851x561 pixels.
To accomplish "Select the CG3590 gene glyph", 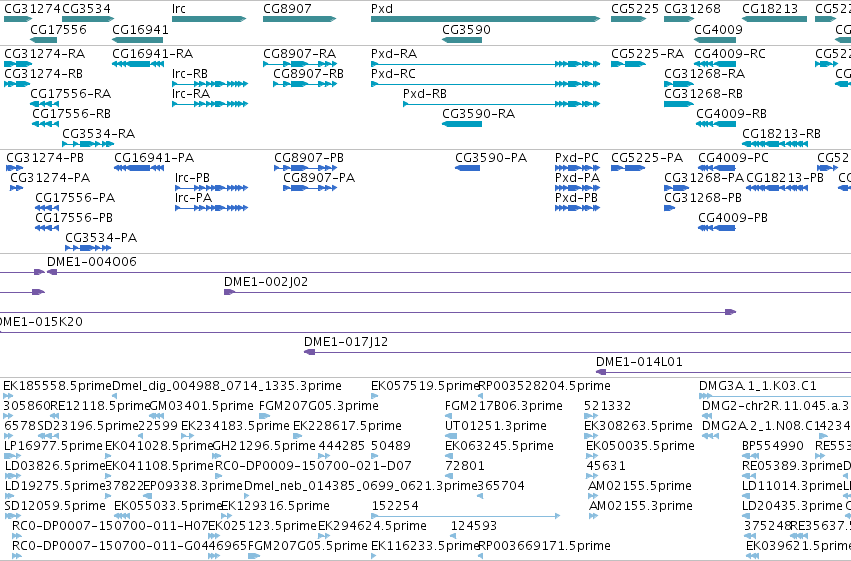I will 462,40.
